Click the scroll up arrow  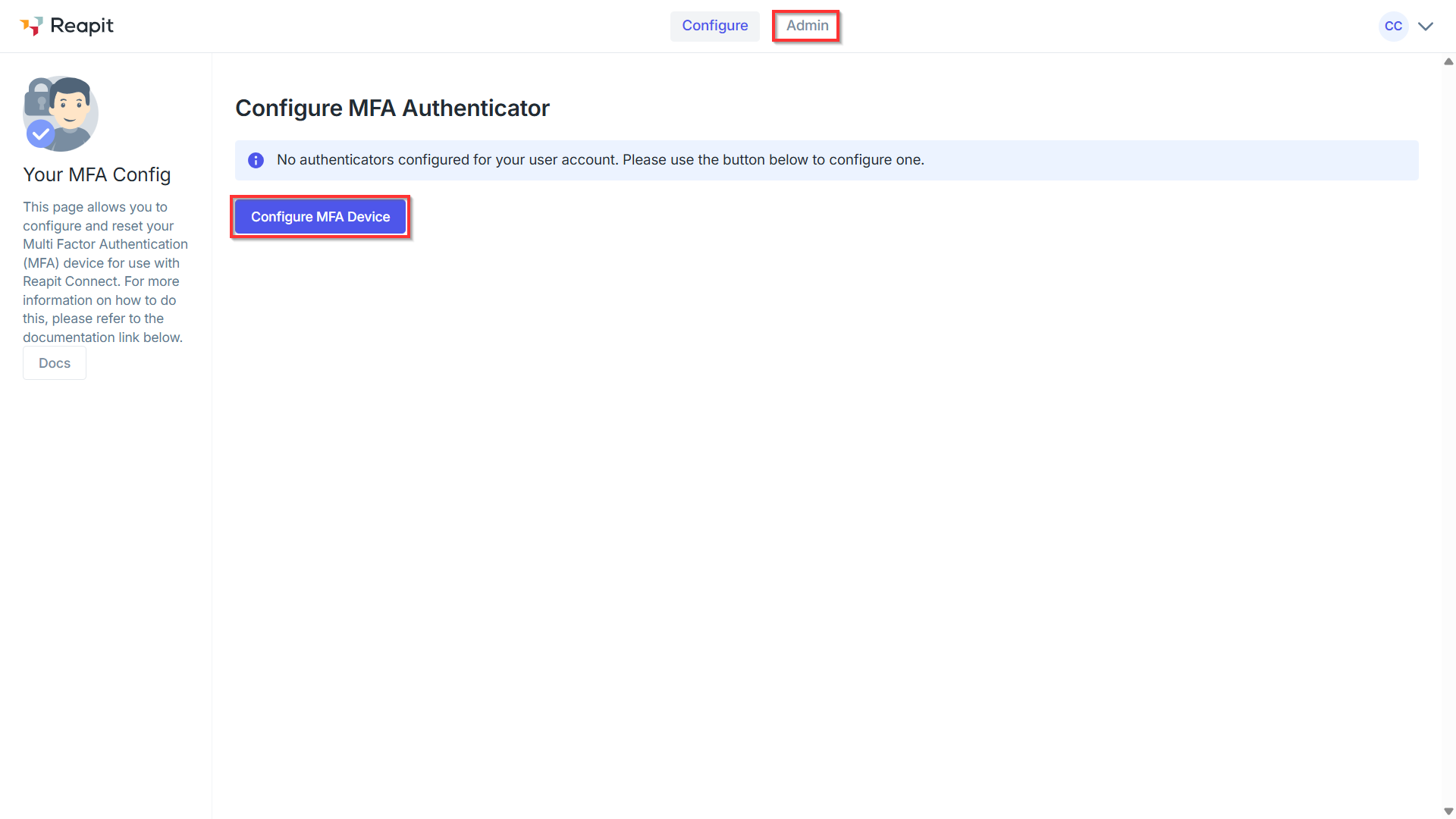[x=1448, y=61]
